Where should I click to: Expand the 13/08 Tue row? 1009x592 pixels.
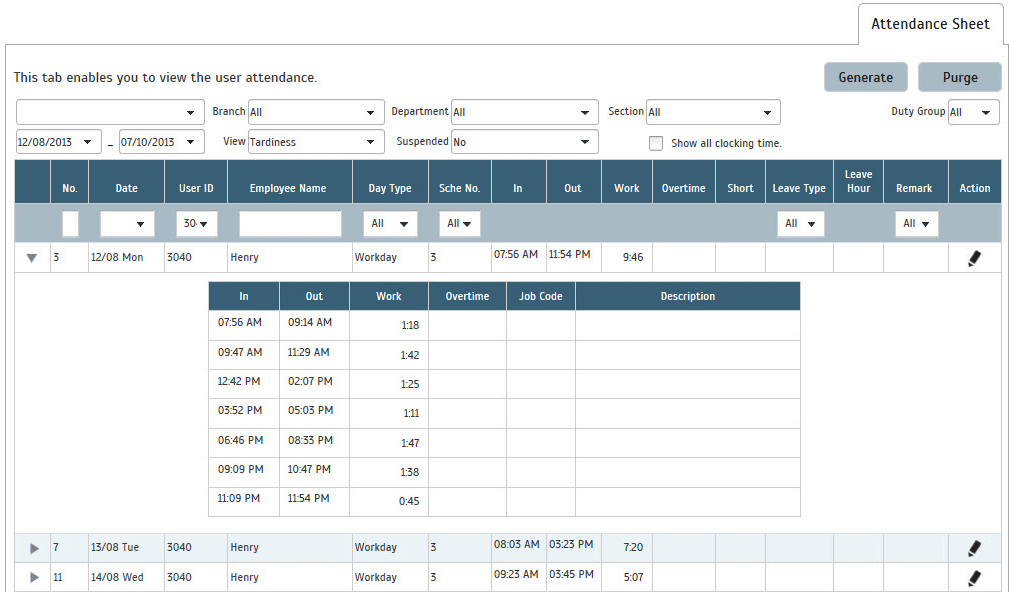34,548
